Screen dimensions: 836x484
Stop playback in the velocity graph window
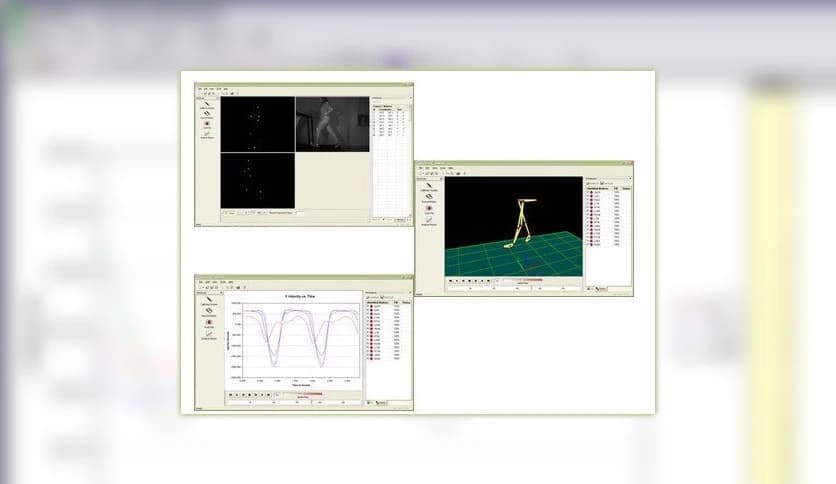(249, 395)
